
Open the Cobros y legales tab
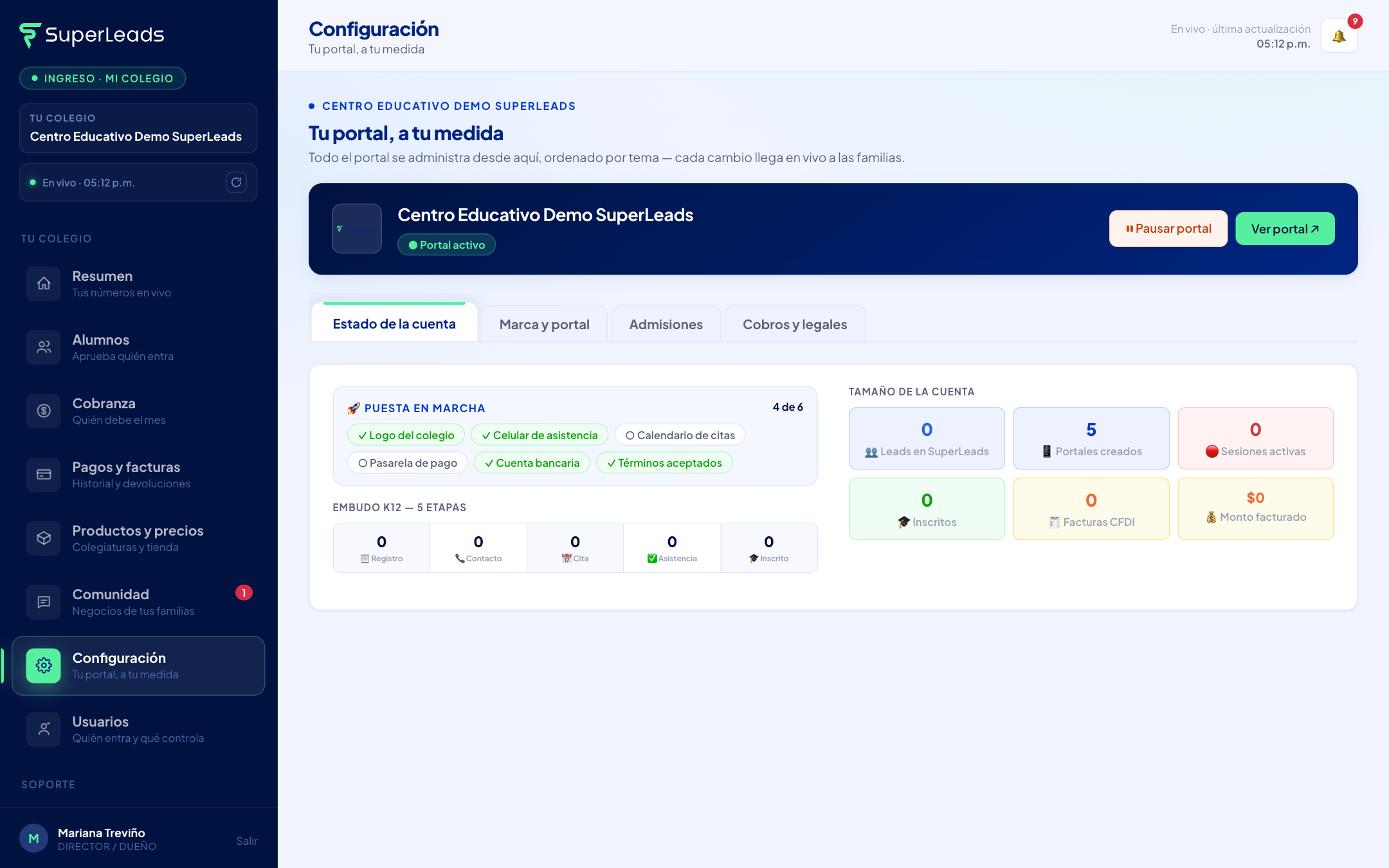point(795,324)
